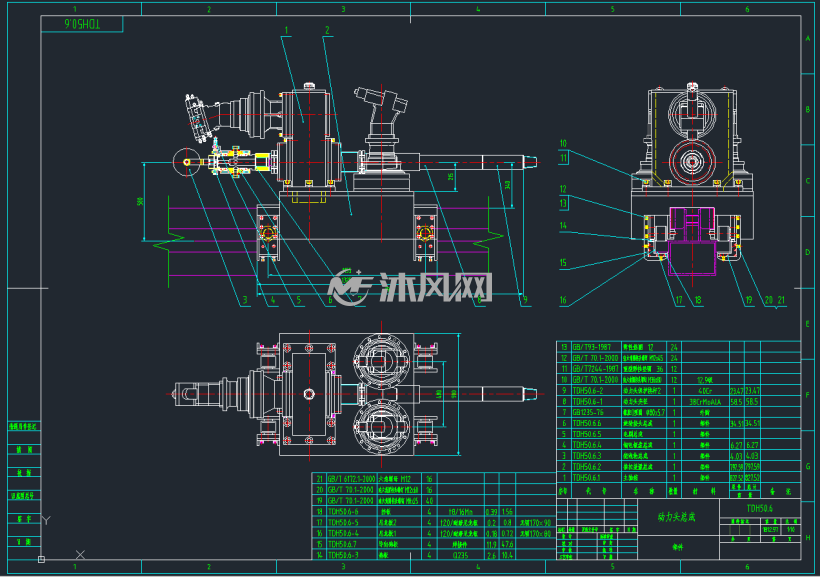Screen dimensions: 820x577
Task: Select part code TDH50.6-6 in lower table
Action: coord(343,512)
